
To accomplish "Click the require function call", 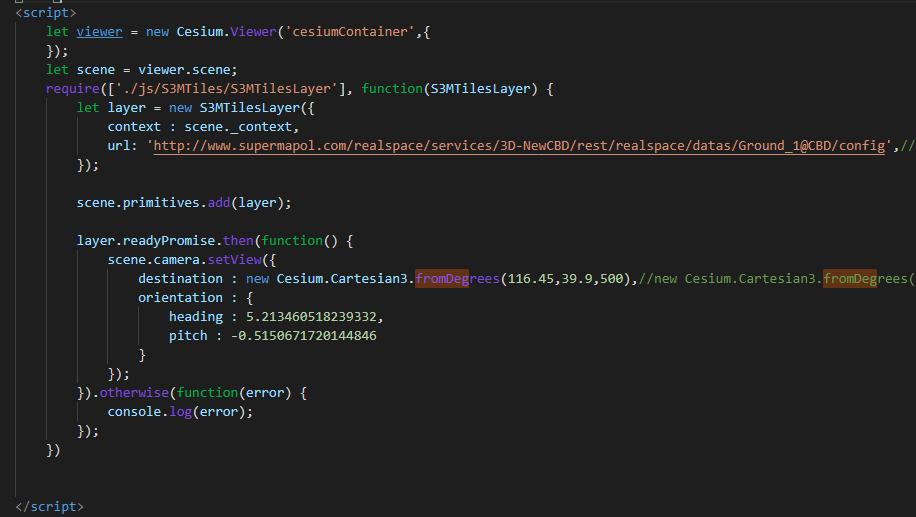I will click(73, 89).
